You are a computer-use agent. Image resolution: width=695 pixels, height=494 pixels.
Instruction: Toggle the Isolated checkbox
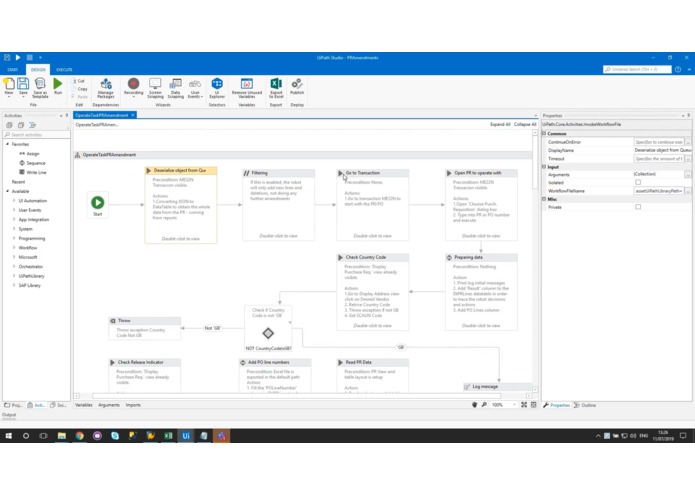638,183
